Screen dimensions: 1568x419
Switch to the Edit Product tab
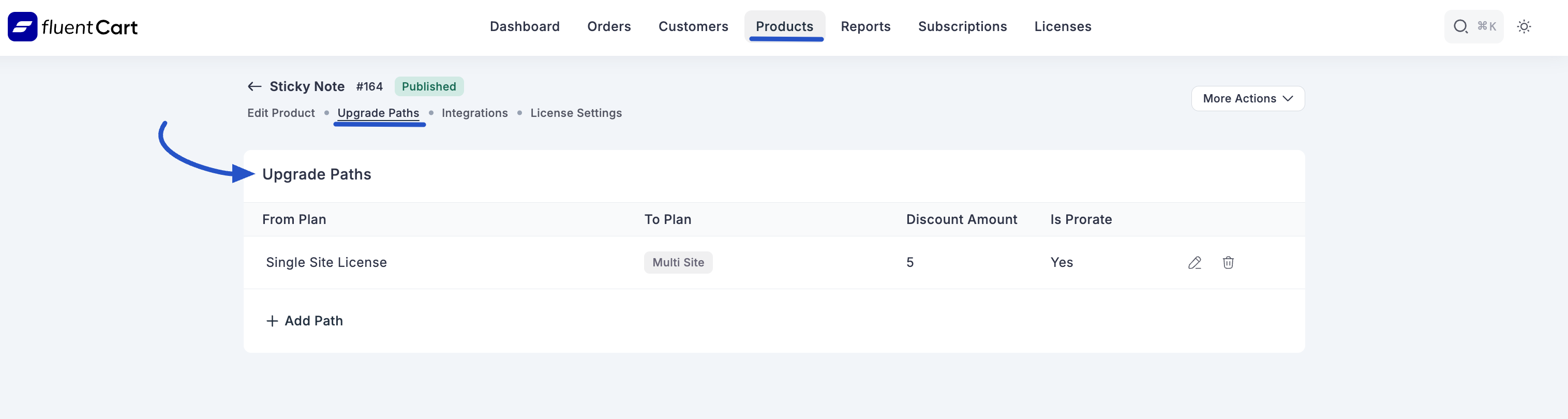click(x=280, y=113)
